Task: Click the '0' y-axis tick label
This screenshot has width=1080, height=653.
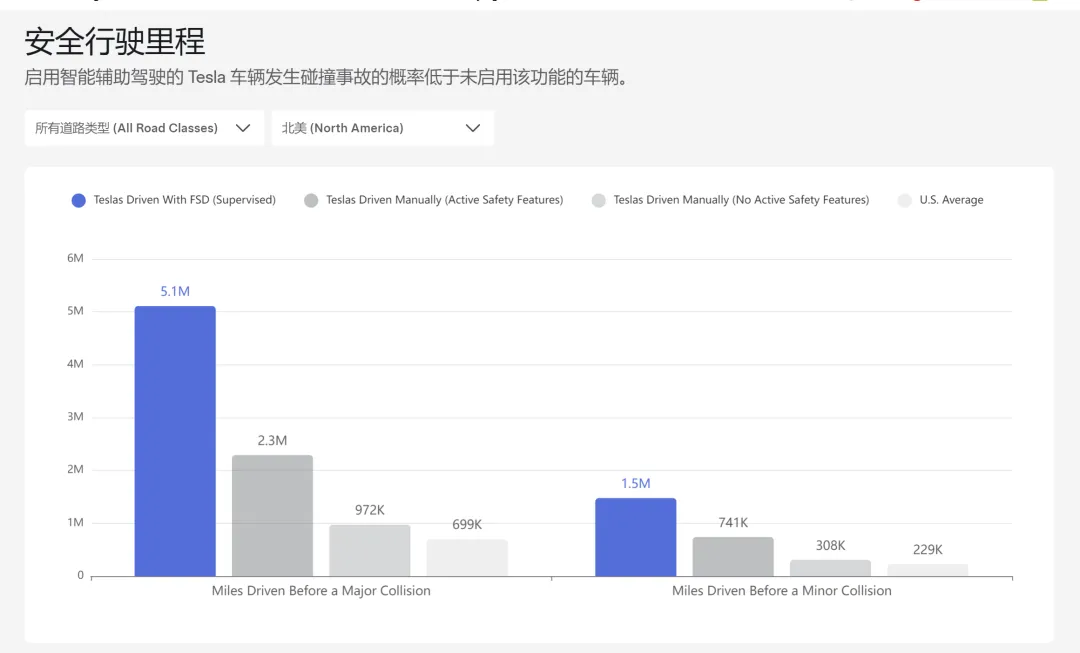Action: (81, 575)
